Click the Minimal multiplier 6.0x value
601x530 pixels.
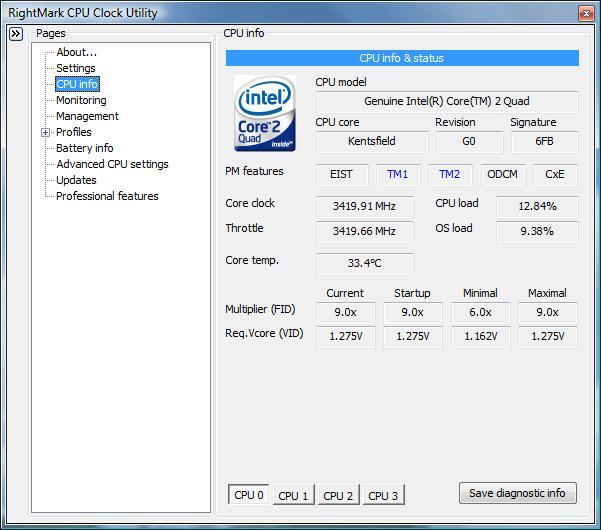[480, 312]
